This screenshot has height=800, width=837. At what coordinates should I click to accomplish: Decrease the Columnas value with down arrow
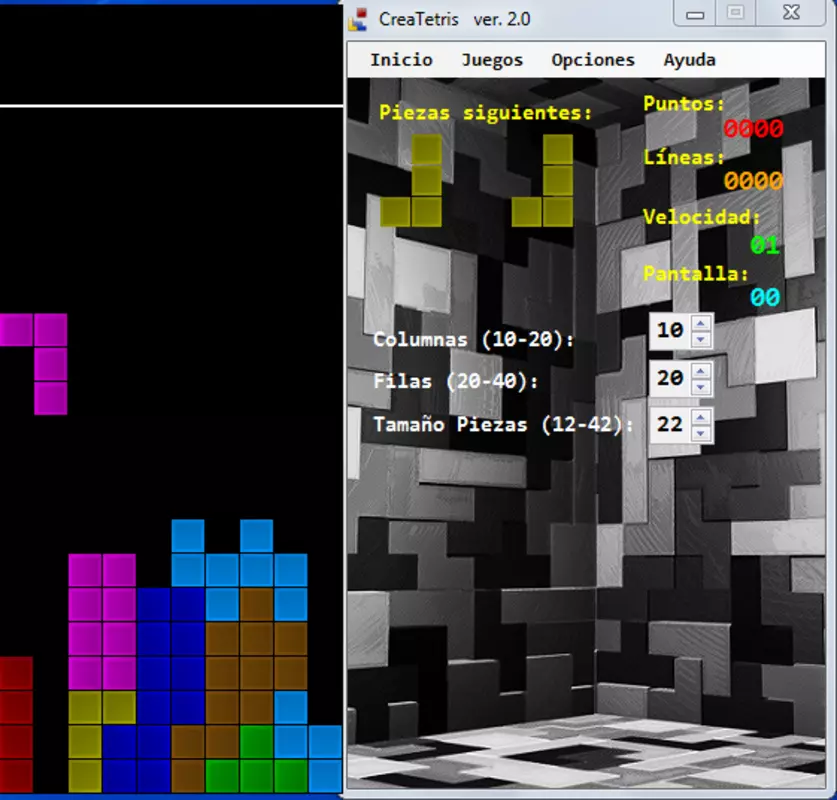tap(701, 339)
